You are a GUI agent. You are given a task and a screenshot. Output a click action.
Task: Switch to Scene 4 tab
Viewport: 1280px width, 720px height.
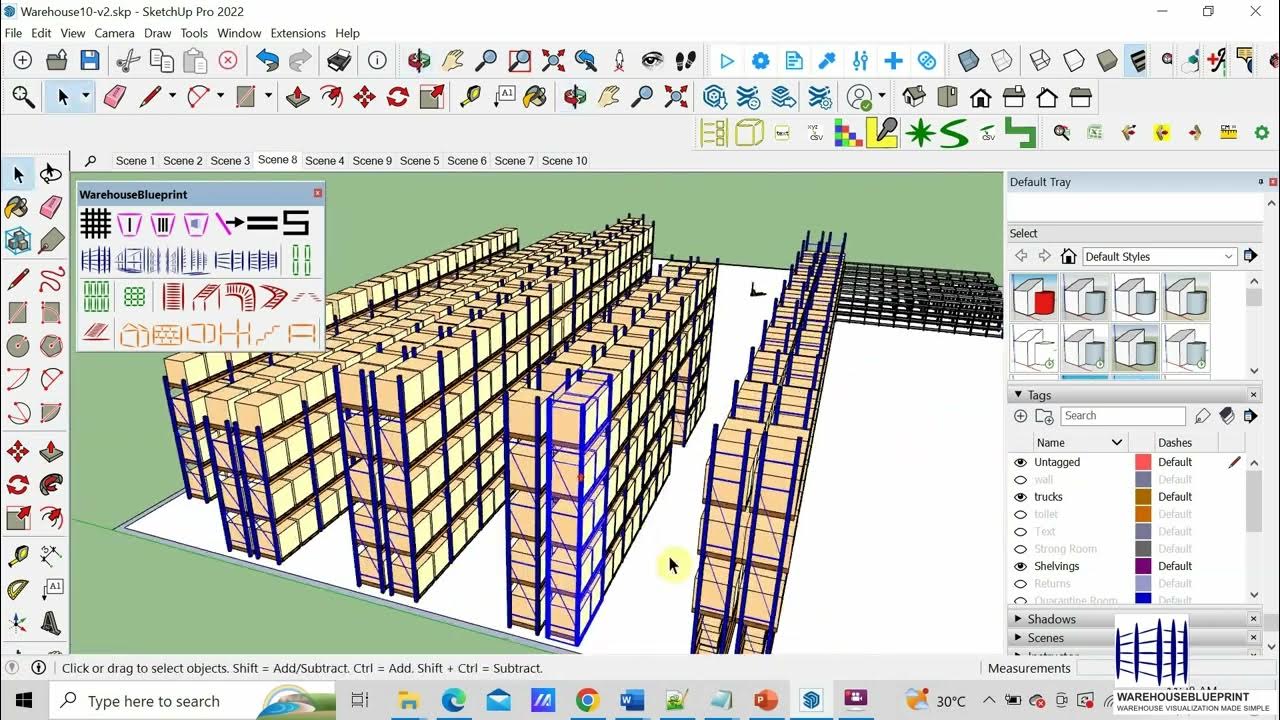click(325, 161)
